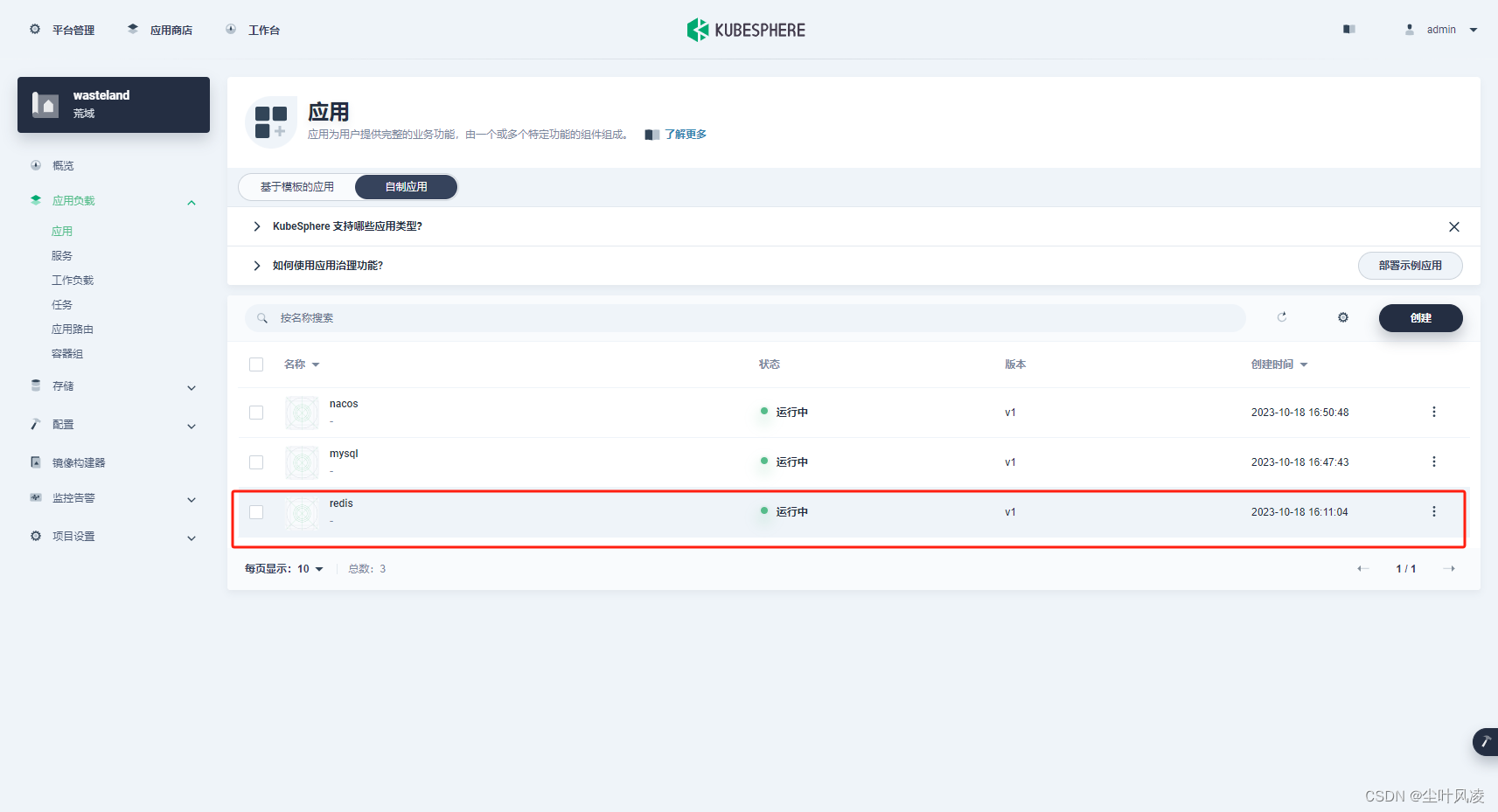Click the 状态 column header
This screenshot has height=812, width=1498.
[770, 364]
